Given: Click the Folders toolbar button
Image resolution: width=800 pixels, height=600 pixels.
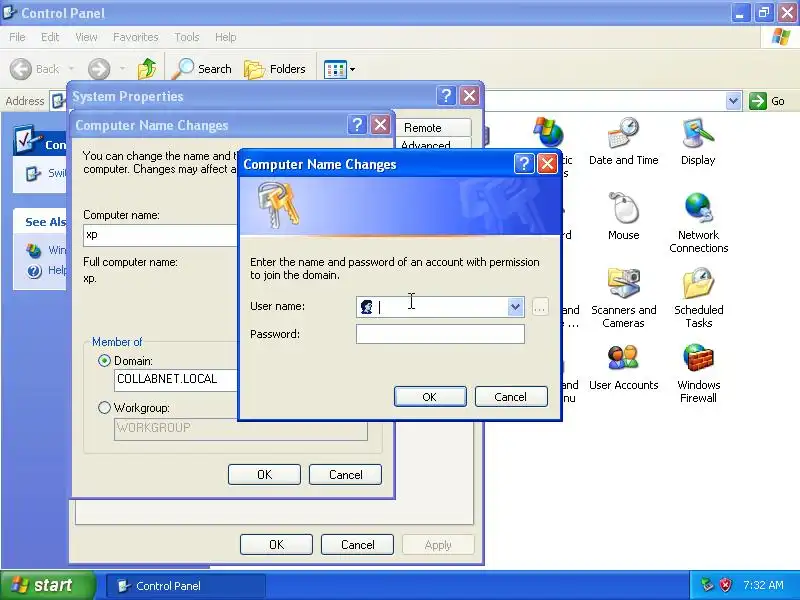Looking at the screenshot, I should pyautogui.click(x=275, y=69).
